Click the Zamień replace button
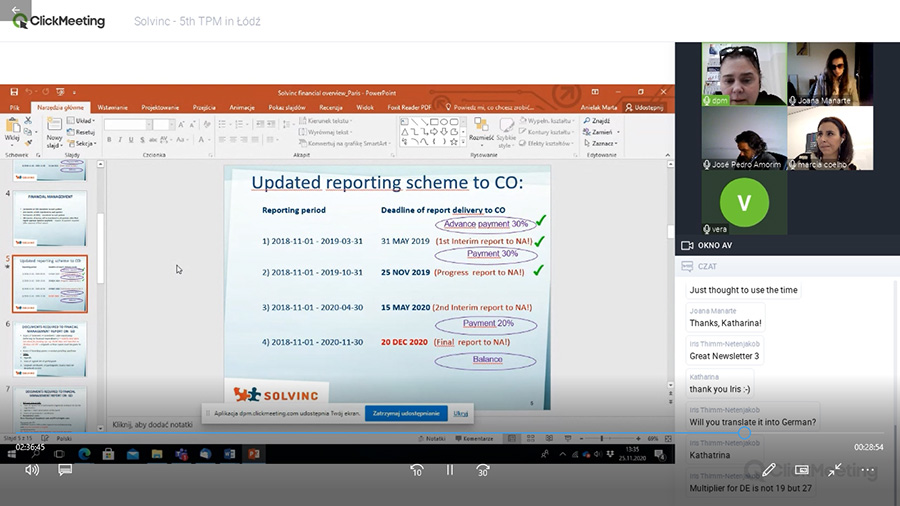 pos(601,132)
